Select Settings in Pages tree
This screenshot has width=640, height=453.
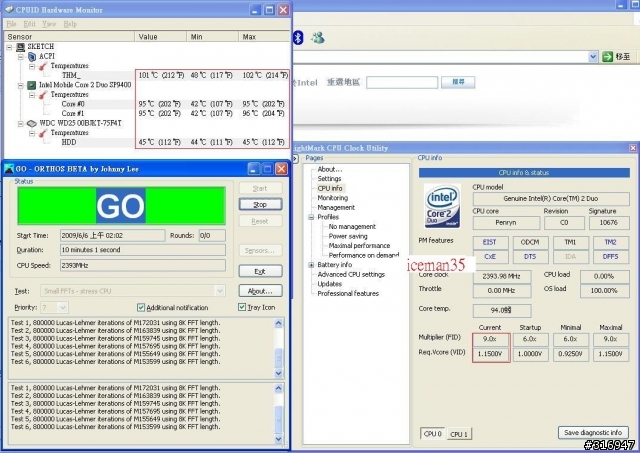(x=329, y=179)
